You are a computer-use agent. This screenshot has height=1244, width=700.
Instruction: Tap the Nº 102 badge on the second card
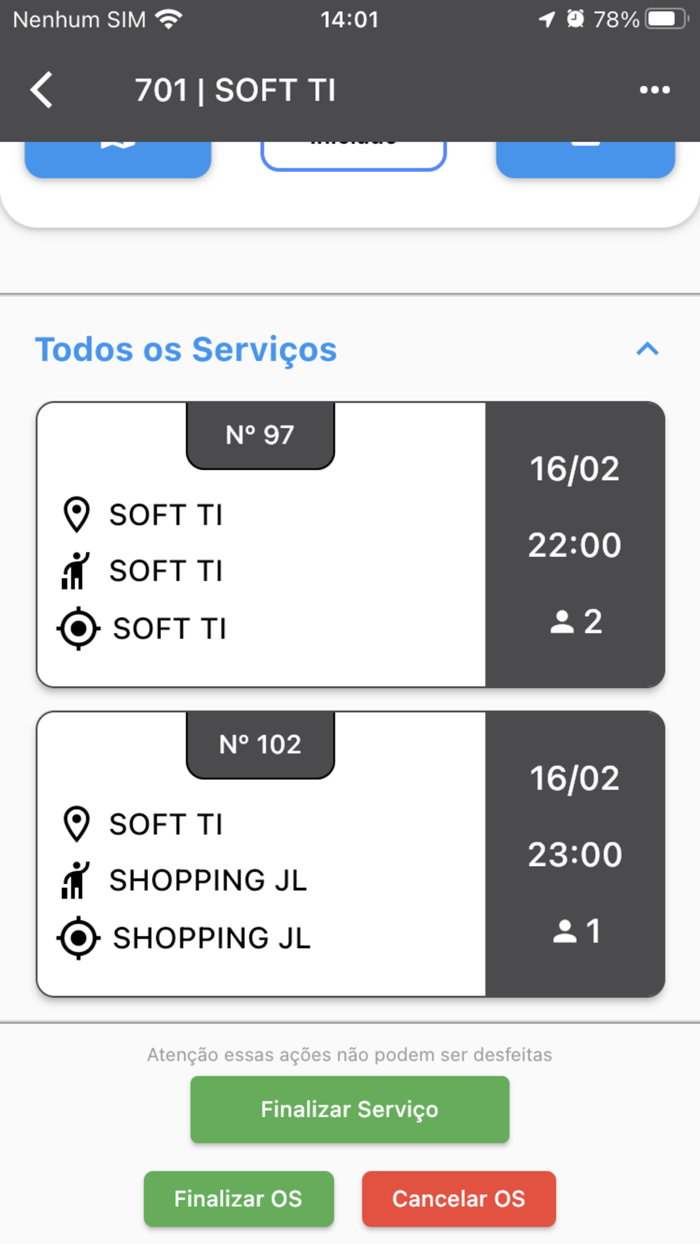tap(259, 744)
